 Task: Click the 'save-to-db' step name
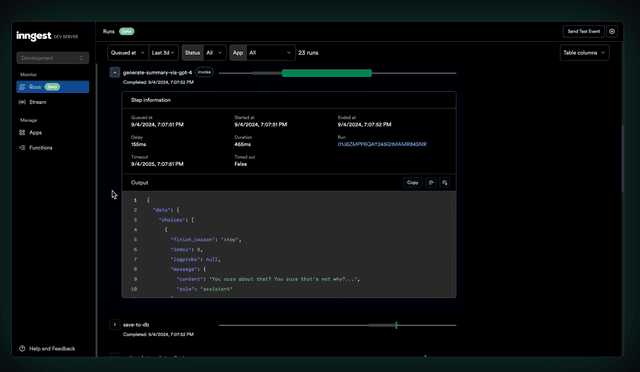(136, 325)
